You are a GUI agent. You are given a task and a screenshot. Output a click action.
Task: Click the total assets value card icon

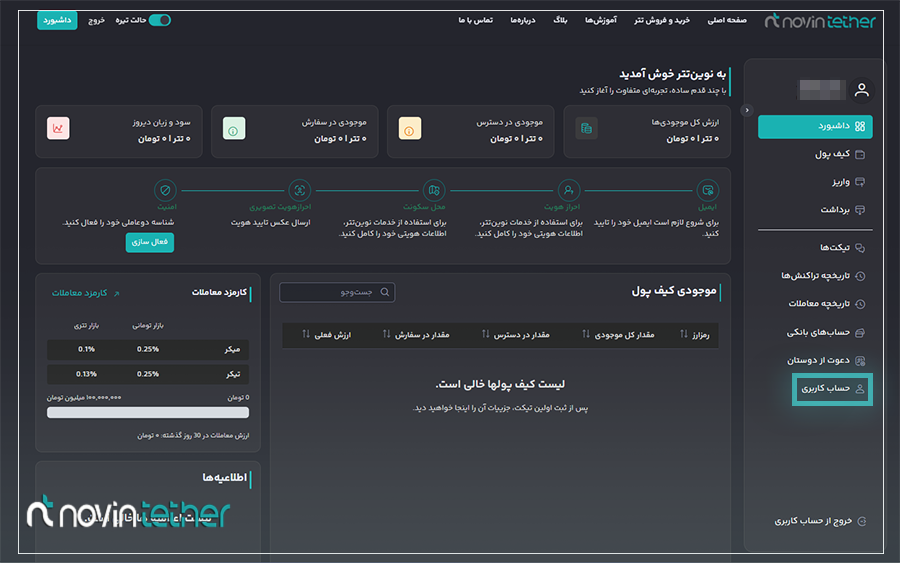pyautogui.click(x=586, y=128)
